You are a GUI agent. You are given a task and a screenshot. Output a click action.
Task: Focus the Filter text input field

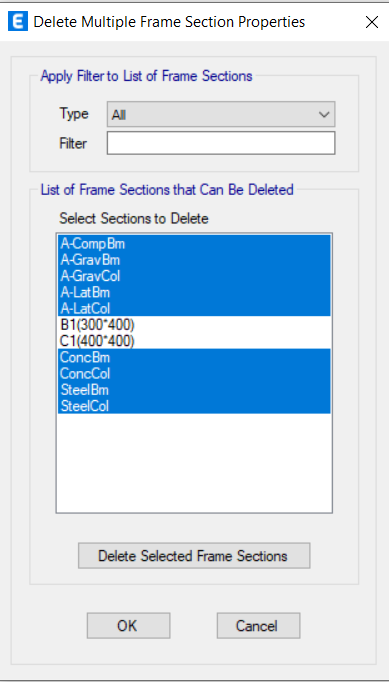[x=221, y=143]
